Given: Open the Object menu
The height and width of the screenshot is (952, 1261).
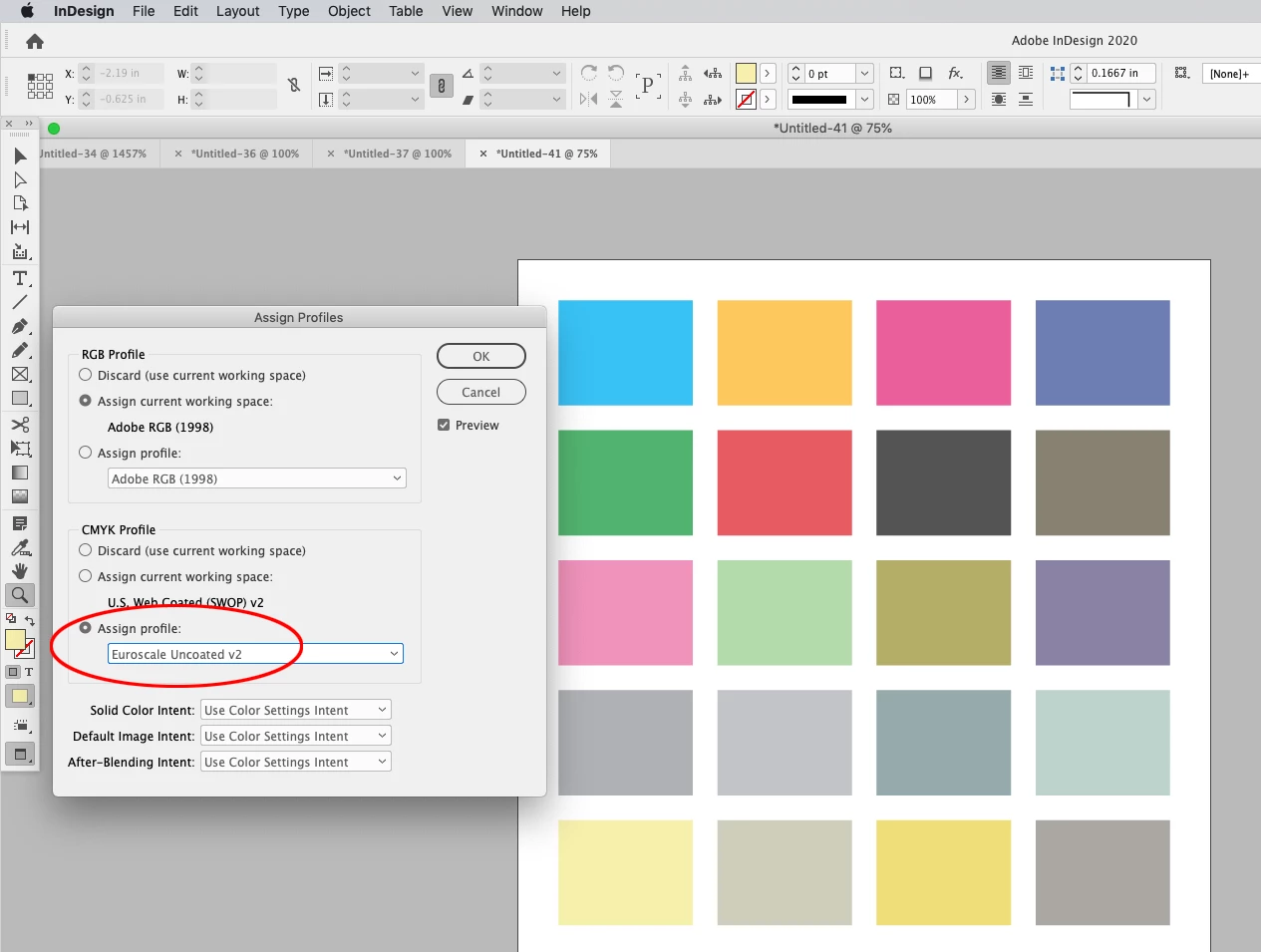Looking at the screenshot, I should [349, 11].
